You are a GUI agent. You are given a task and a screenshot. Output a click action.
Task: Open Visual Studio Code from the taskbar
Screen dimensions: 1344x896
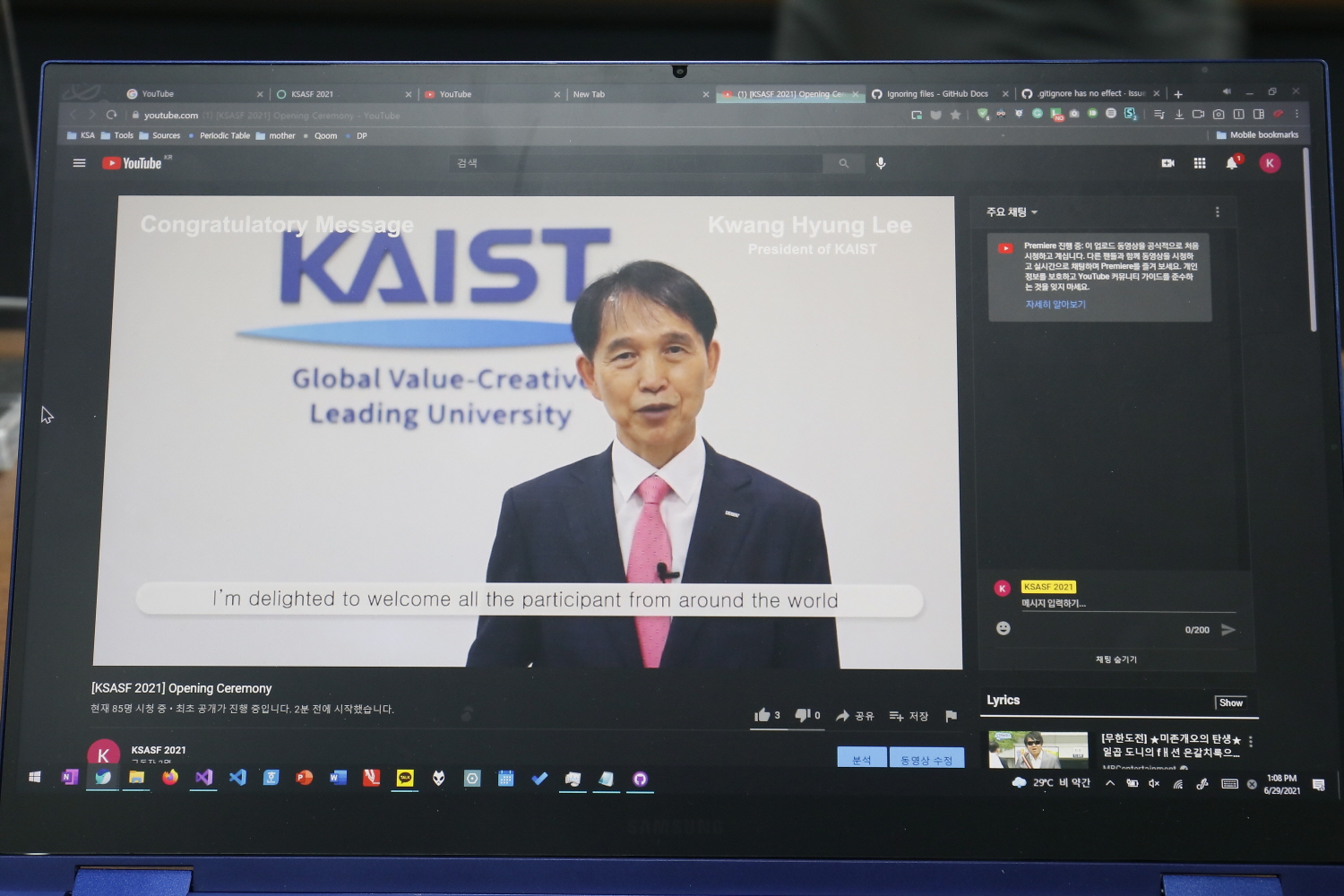(x=237, y=778)
